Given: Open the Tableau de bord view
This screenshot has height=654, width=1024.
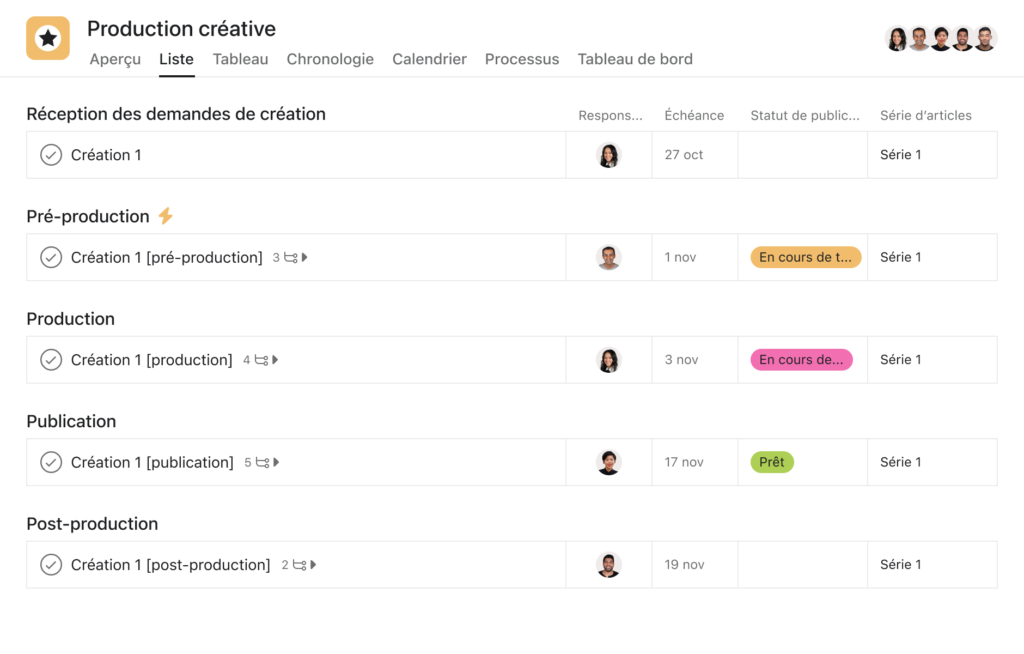Looking at the screenshot, I should click(635, 59).
